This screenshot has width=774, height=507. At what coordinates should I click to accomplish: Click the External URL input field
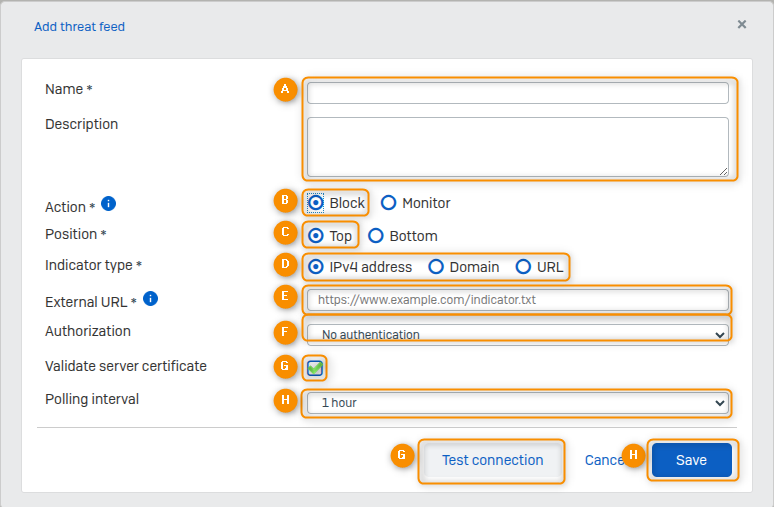(x=517, y=299)
